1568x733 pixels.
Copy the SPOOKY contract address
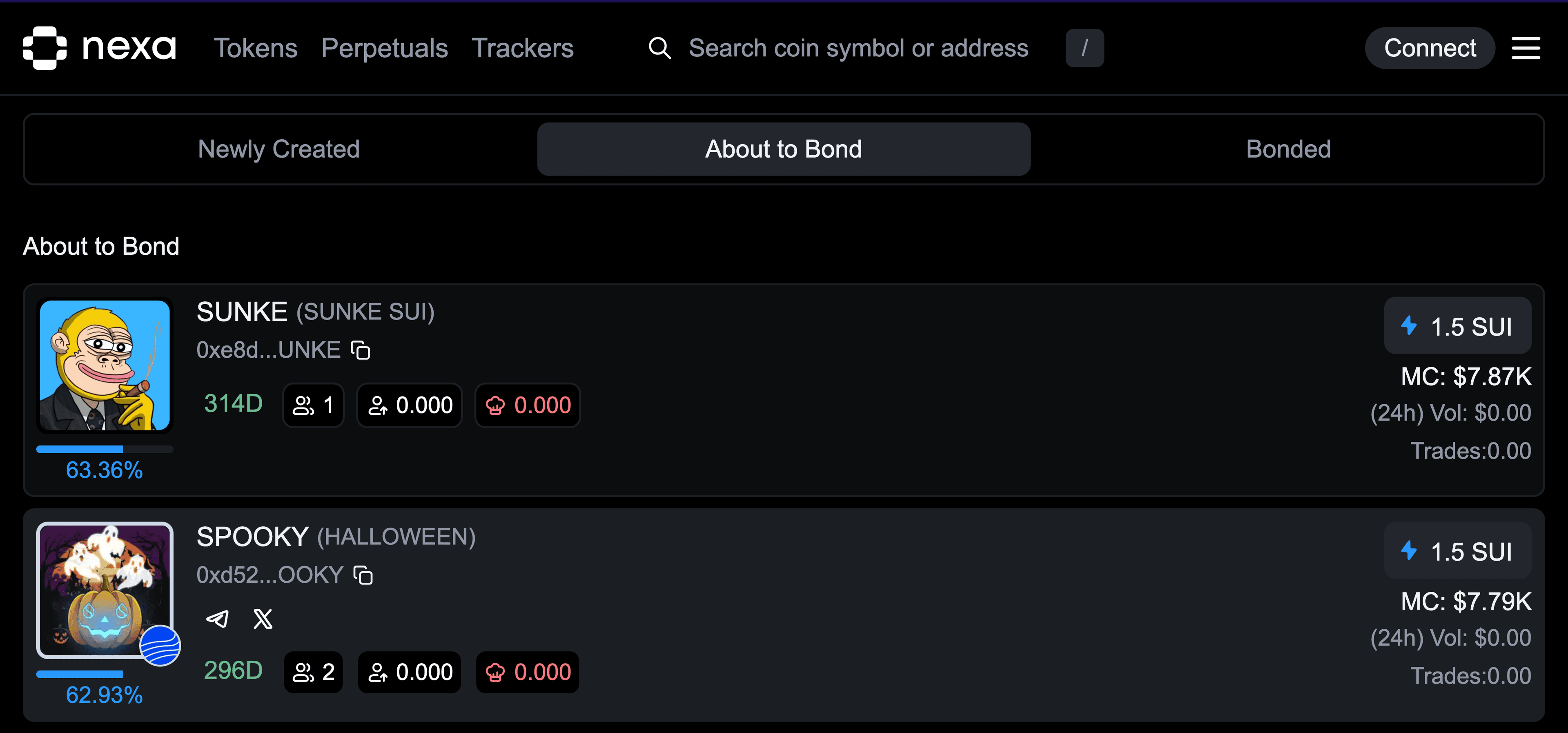363,575
